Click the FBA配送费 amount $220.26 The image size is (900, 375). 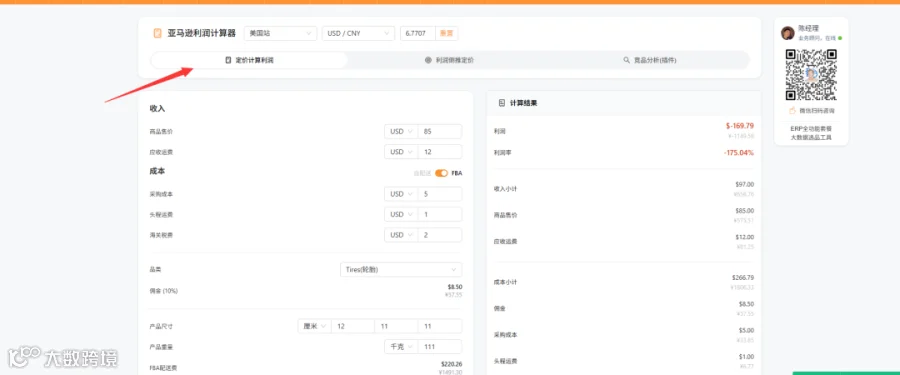[451, 364]
